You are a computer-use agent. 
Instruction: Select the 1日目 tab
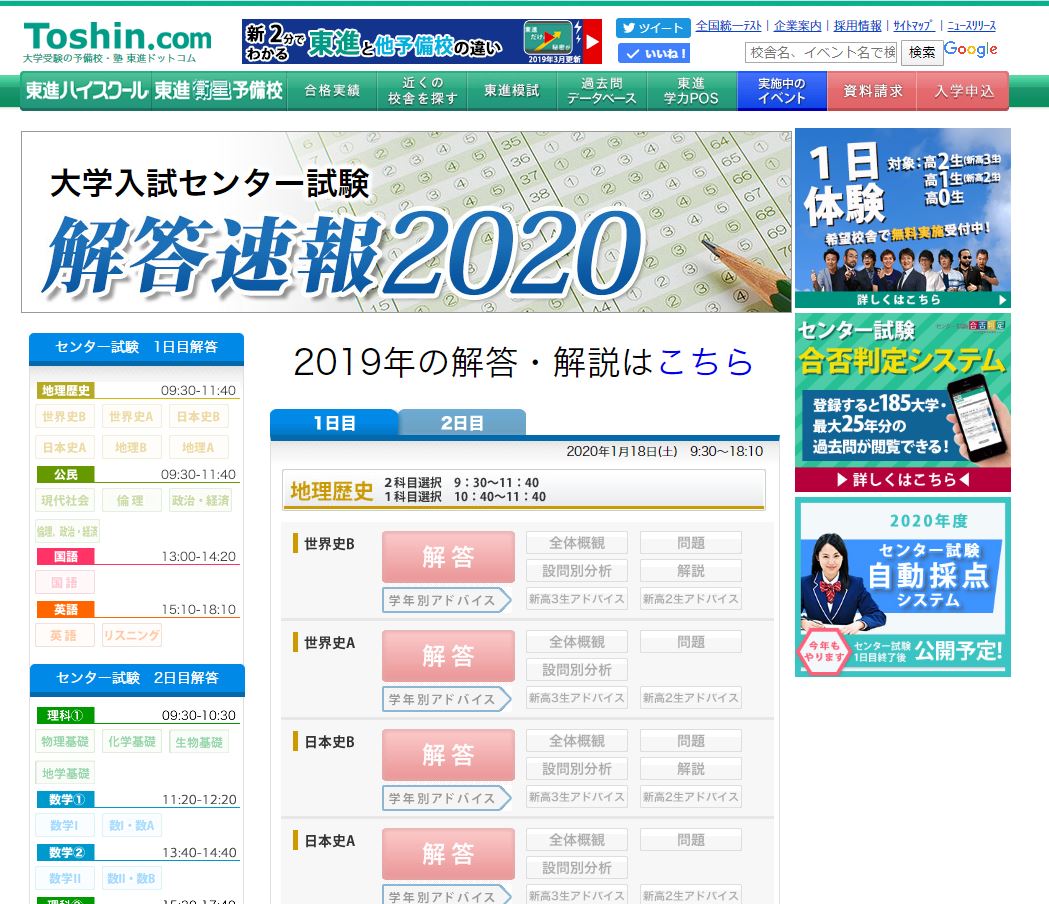[334, 423]
